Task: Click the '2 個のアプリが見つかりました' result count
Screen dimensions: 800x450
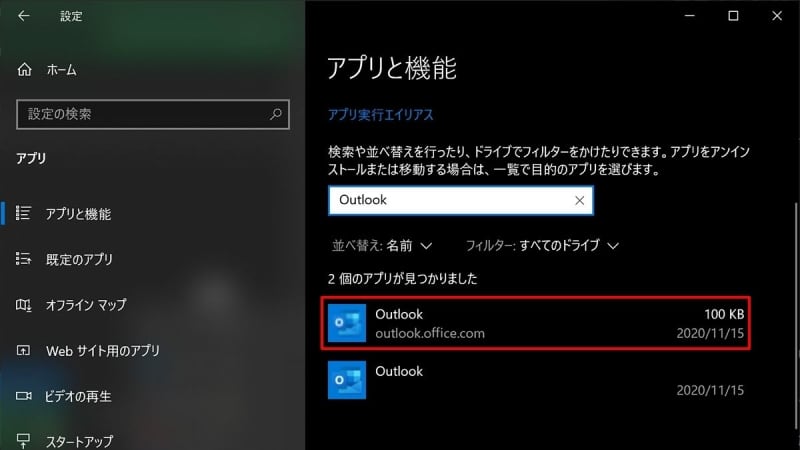Action: [x=403, y=279]
